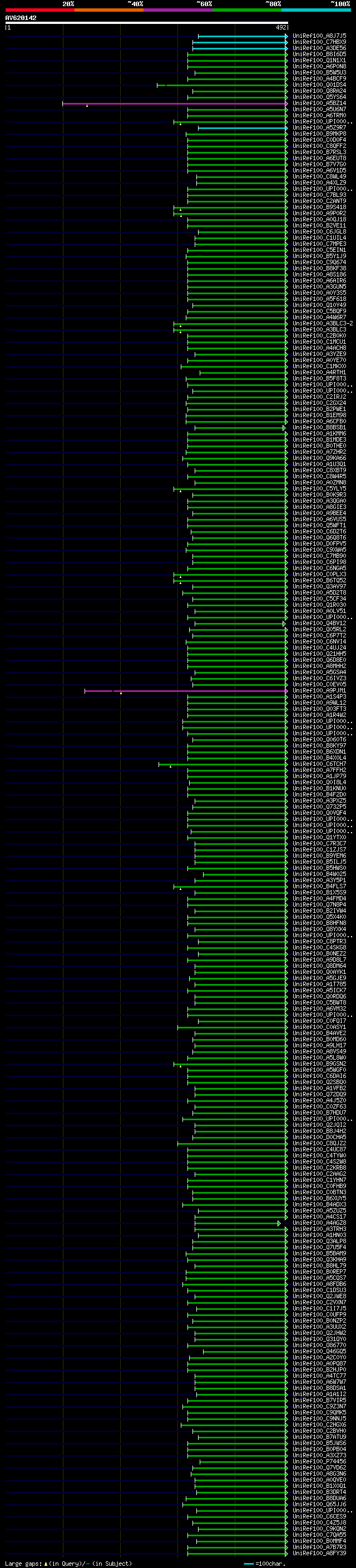This screenshot has width=356, height=1568.
Task: Select the UniRef100_A8FY39 label
Action: 319,1554
